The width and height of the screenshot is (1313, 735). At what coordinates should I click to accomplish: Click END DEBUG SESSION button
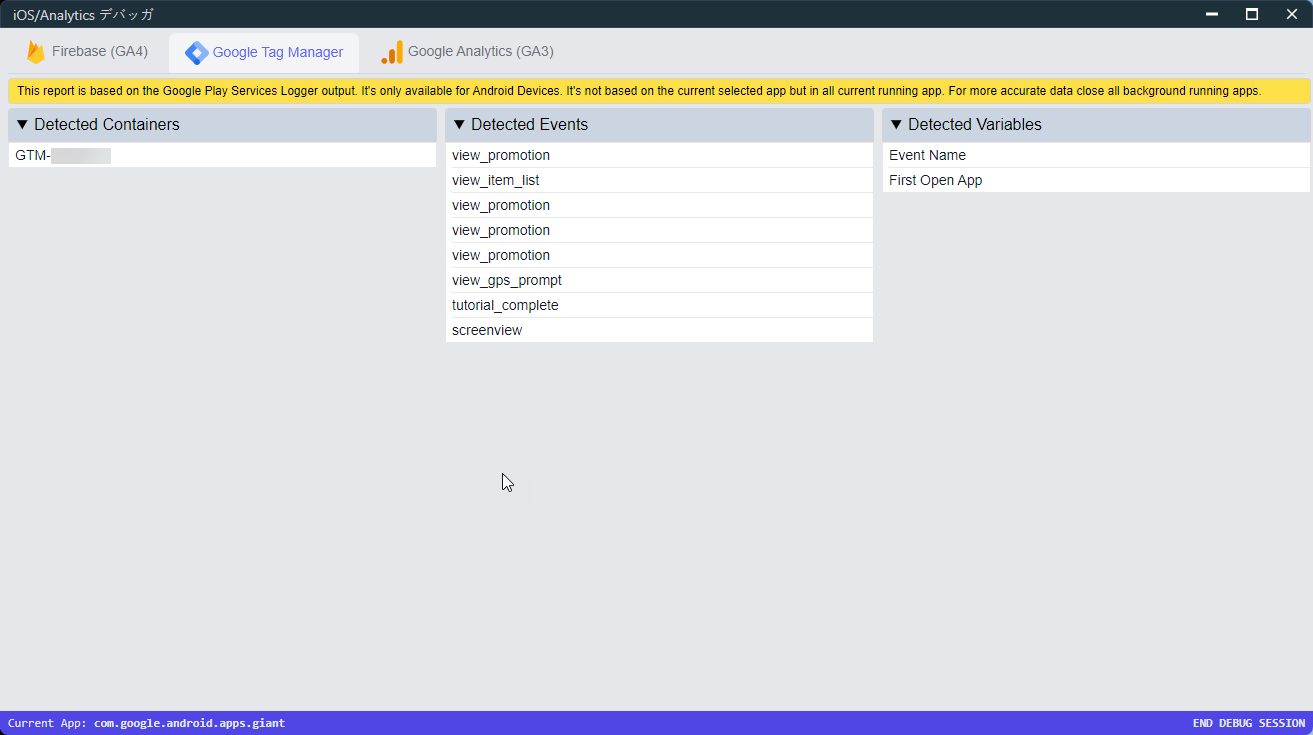1248,723
